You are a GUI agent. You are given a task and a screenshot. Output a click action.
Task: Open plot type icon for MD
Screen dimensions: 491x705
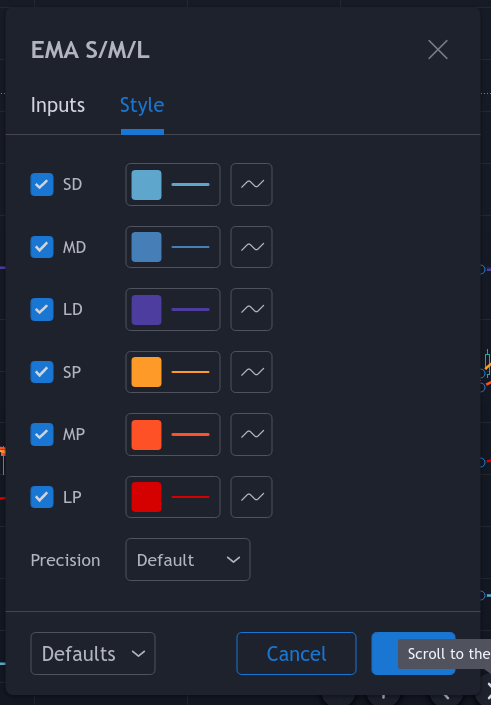pyautogui.click(x=251, y=247)
